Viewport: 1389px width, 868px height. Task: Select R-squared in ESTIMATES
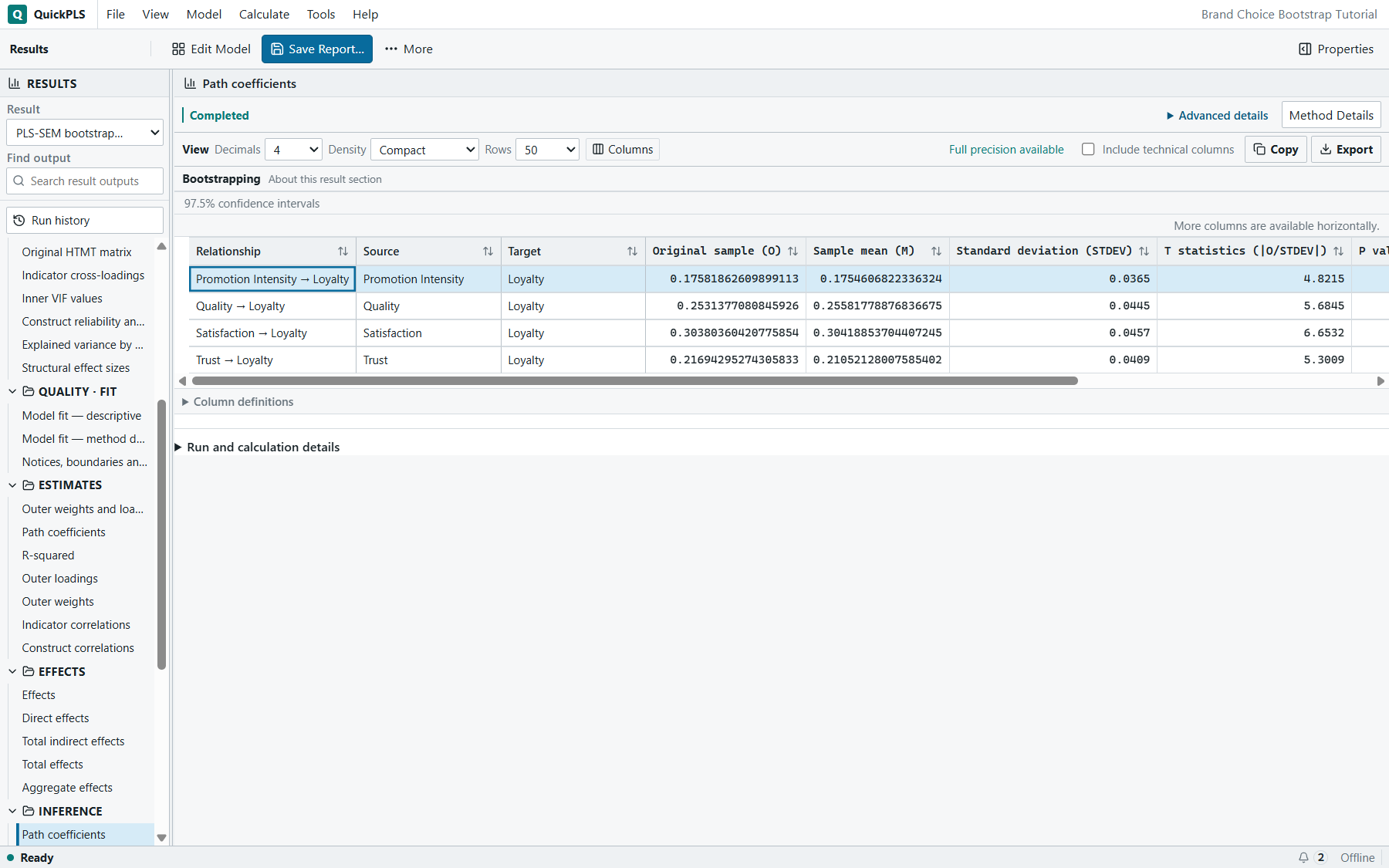48,555
